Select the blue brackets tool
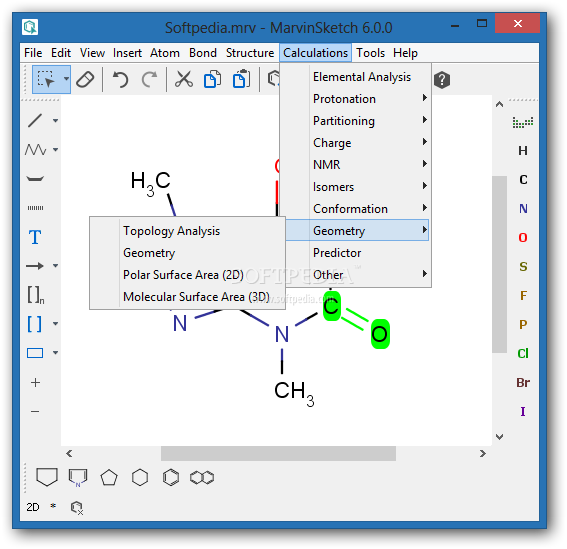This screenshot has width=567, height=549. (x=35, y=324)
